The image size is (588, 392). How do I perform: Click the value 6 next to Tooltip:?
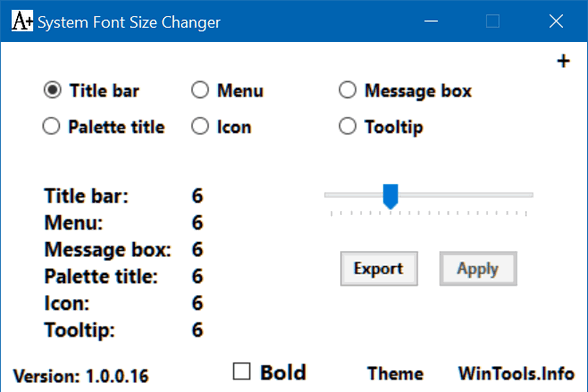(198, 330)
